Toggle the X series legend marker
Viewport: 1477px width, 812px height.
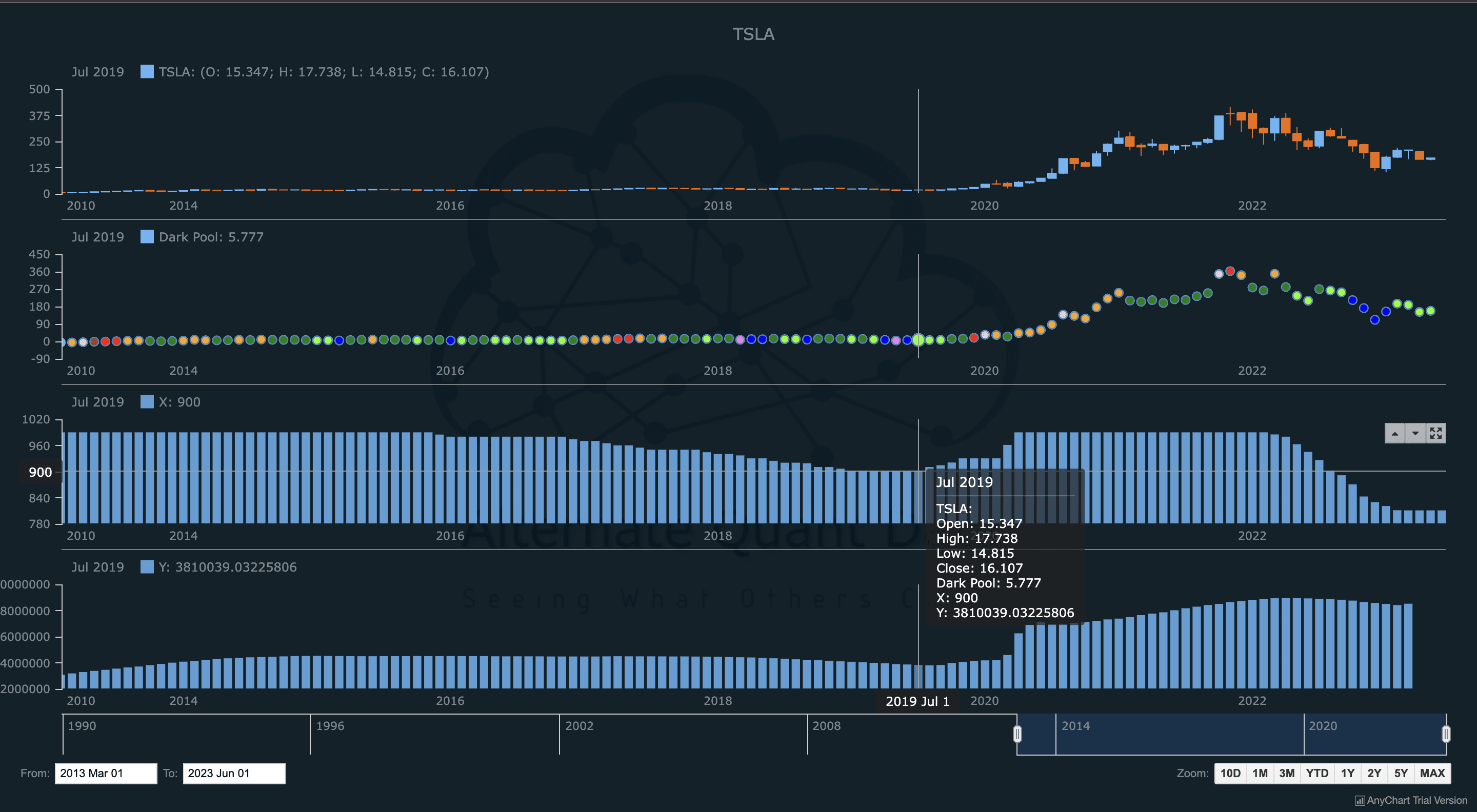coord(147,402)
